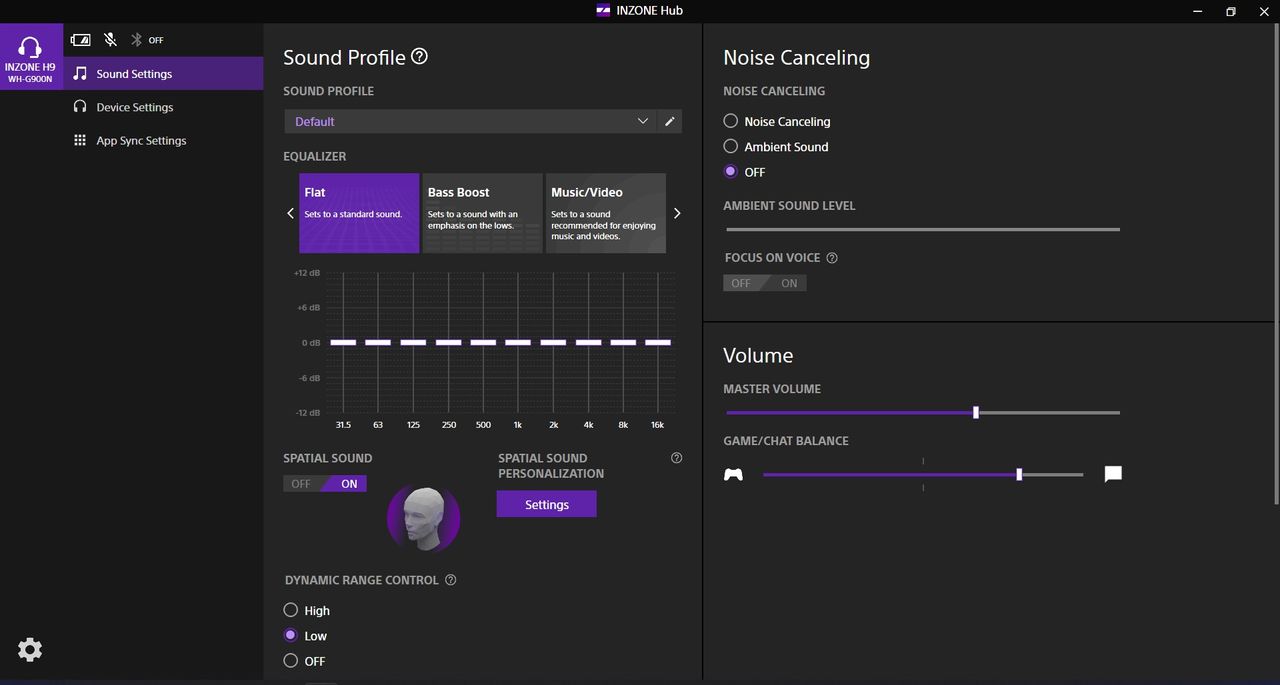
Task: Select OFF under Noise Canceling
Action: pyautogui.click(x=744, y=172)
